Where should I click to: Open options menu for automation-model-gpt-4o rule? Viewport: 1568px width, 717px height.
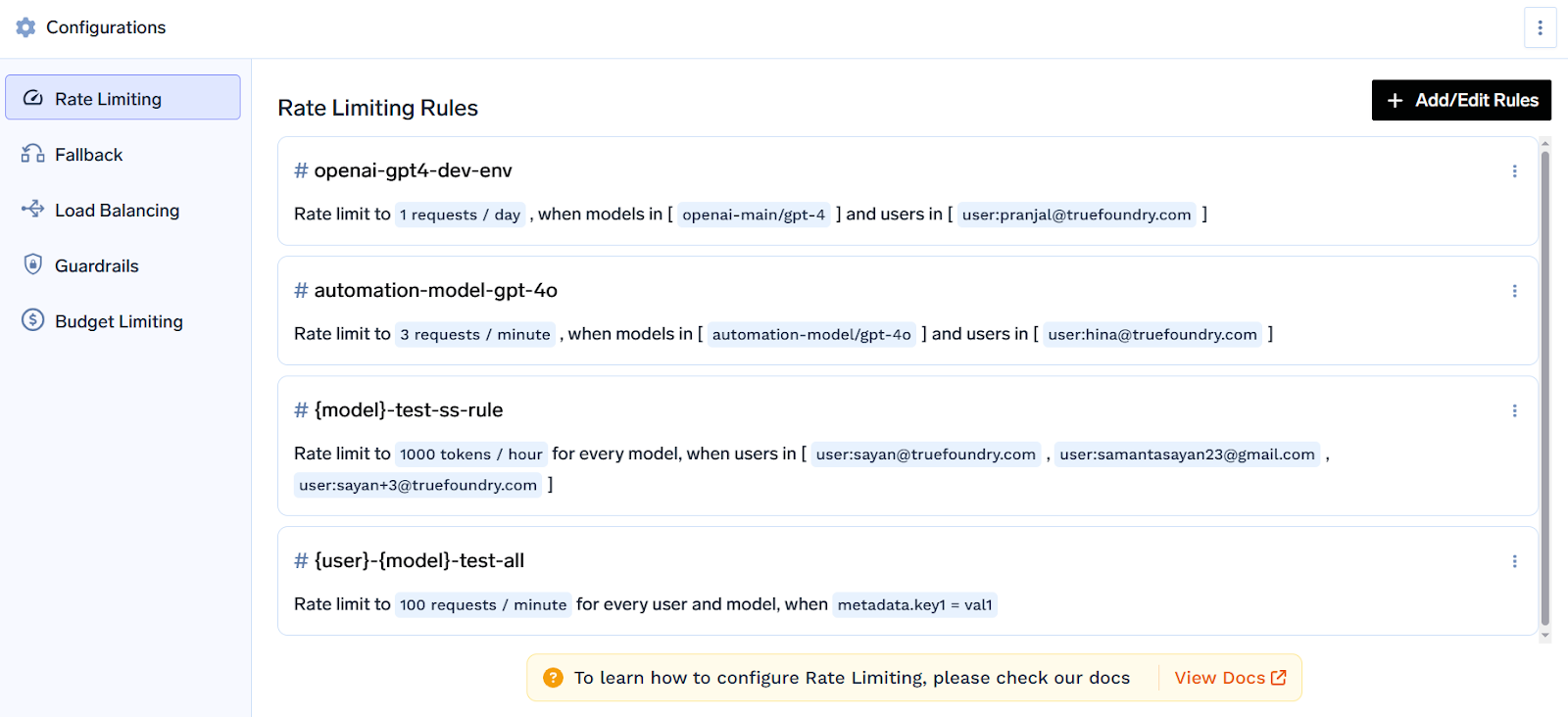pyautogui.click(x=1514, y=291)
